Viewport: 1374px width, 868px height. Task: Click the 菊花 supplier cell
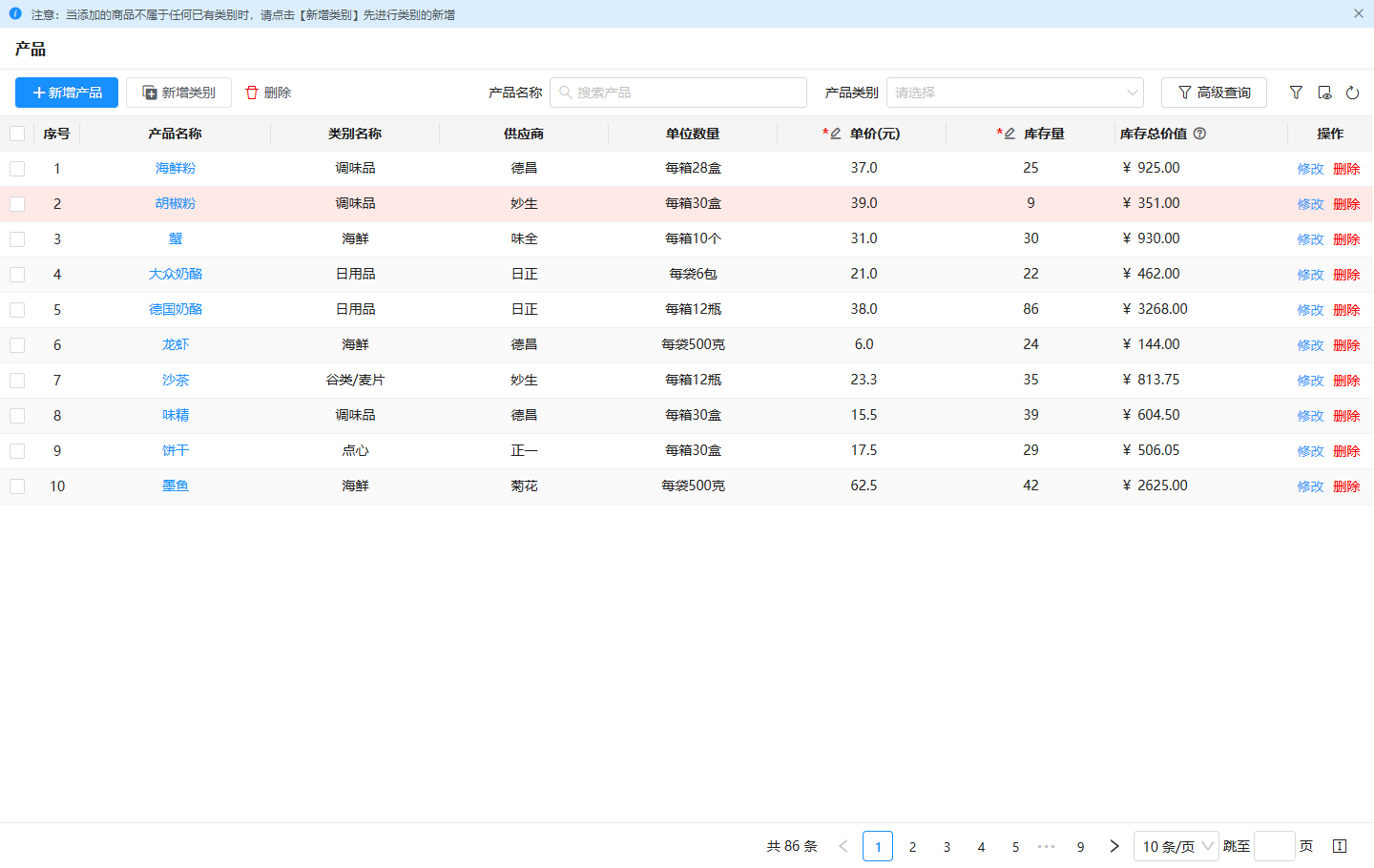524,486
